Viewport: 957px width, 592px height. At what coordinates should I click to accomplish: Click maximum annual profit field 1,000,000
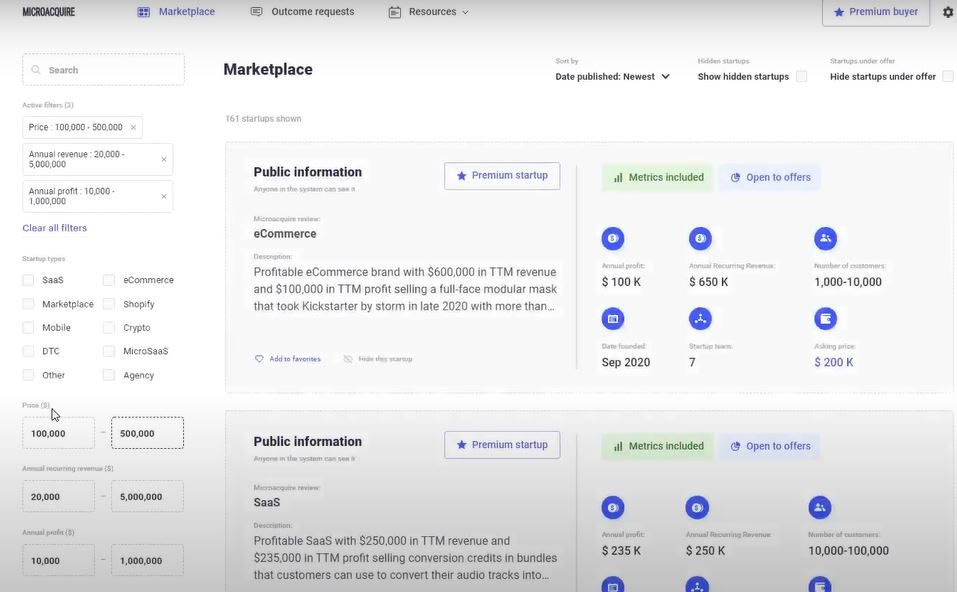pos(147,560)
